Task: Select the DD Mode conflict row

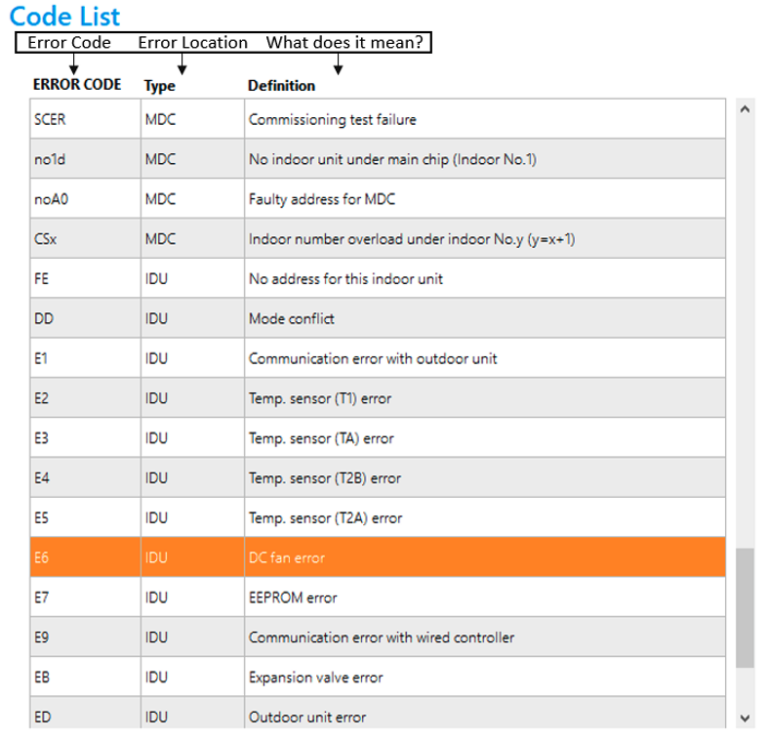Action: click(378, 318)
